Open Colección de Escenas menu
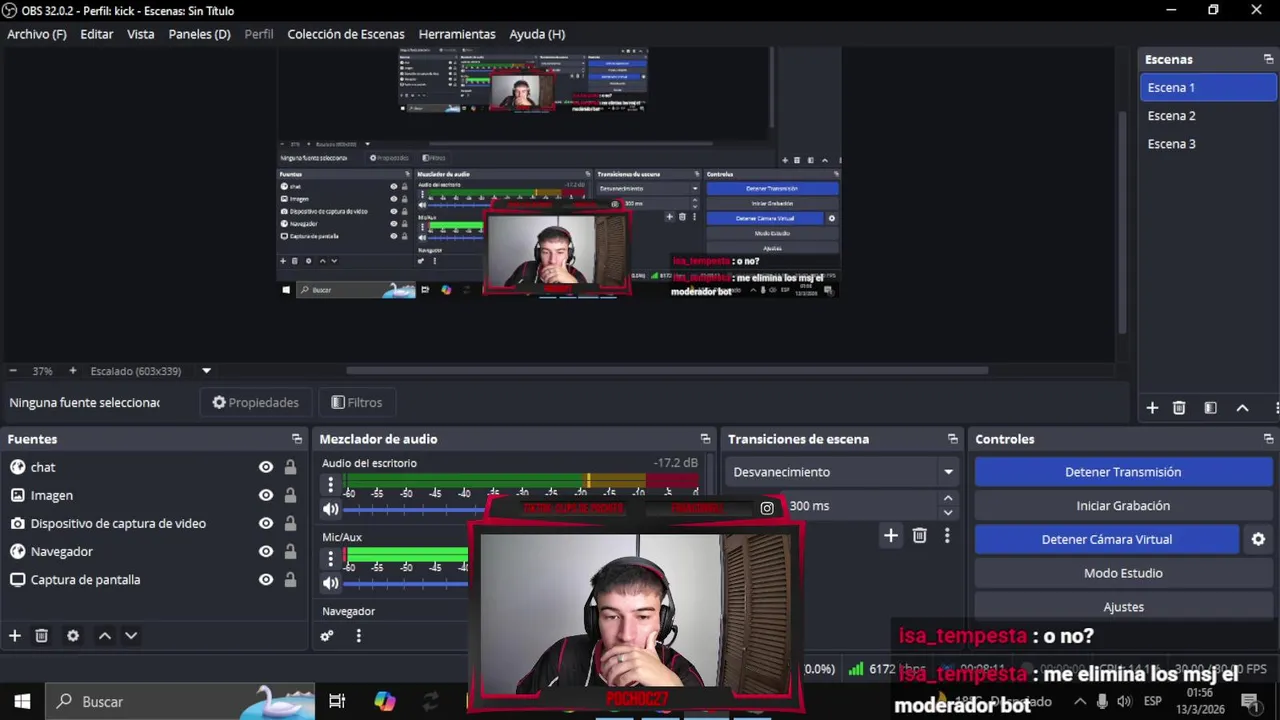Image resolution: width=1280 pixels, height=720 pixels. pos(346,34)
